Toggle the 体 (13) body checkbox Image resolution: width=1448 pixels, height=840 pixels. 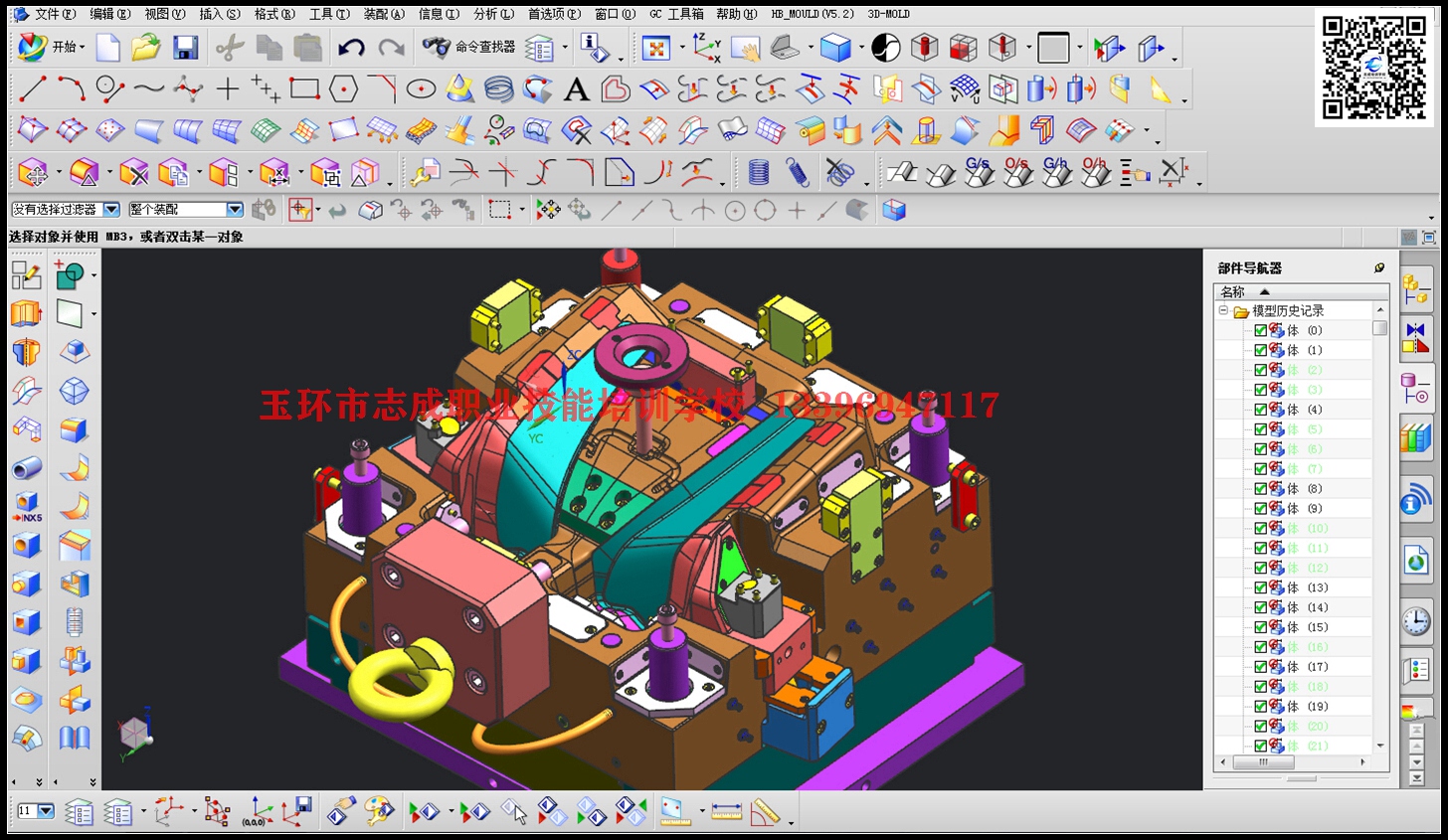(x=1261, y=588)
